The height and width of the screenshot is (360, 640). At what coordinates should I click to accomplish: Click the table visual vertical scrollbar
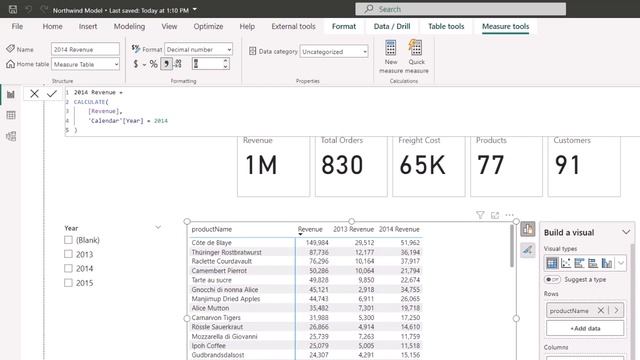[512, 246]
